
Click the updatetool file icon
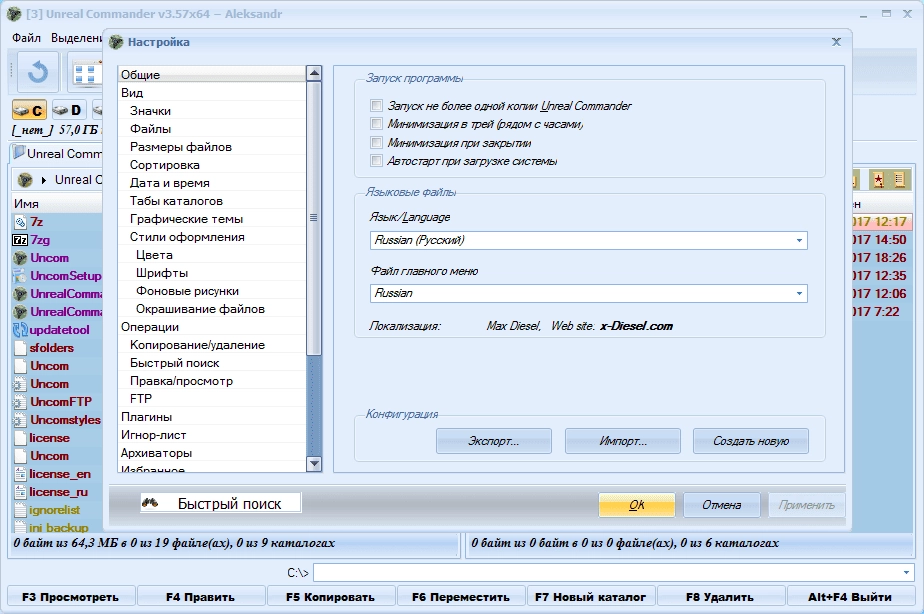[x=20, y=330]
